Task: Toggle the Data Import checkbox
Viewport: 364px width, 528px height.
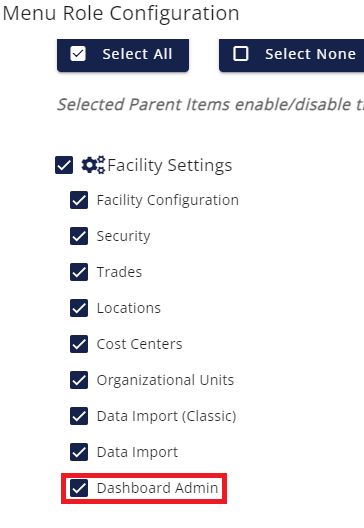Action: tap(79, 452)
